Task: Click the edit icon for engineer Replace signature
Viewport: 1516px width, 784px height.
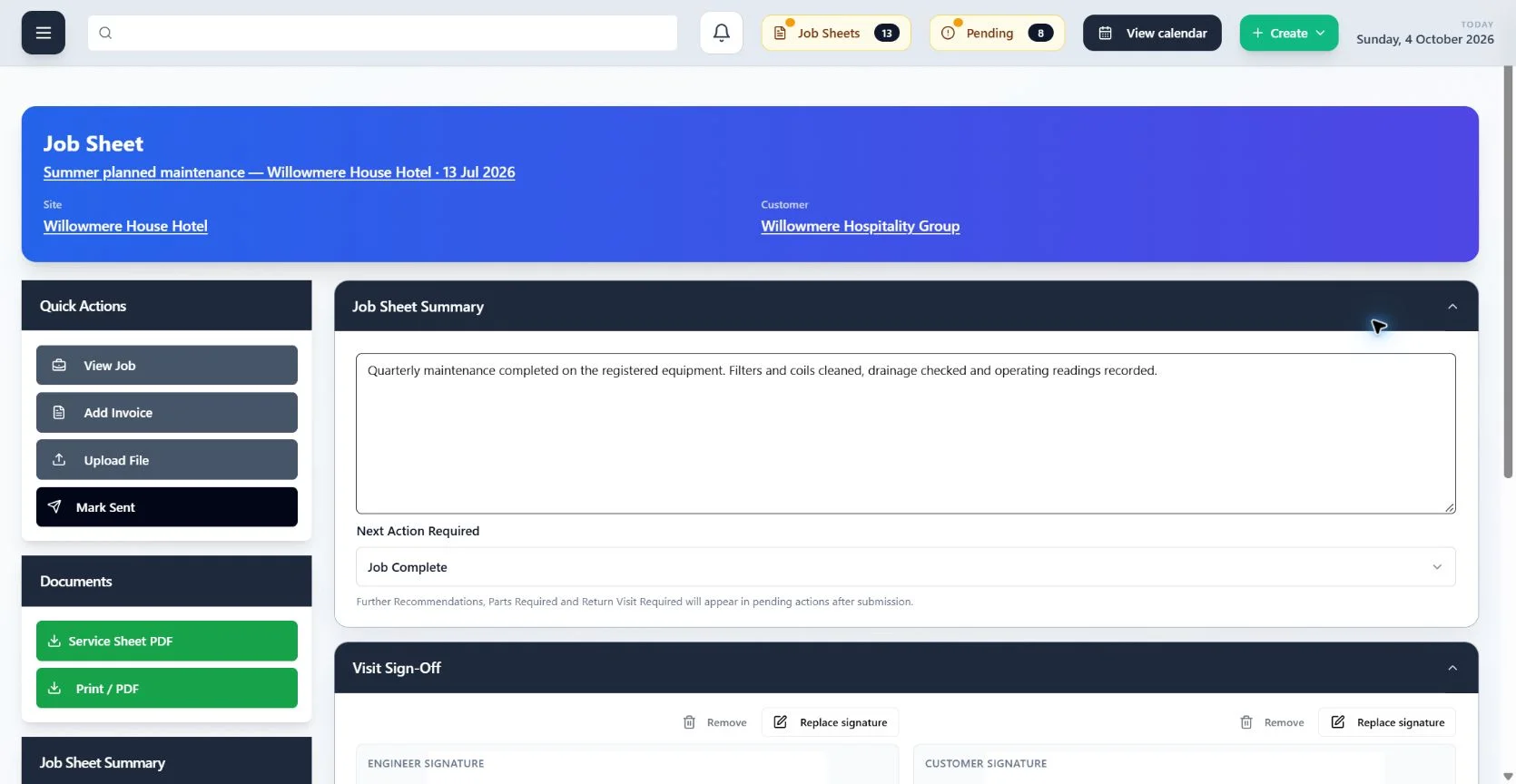Action: pyautogui.click(x=780, y=722)
